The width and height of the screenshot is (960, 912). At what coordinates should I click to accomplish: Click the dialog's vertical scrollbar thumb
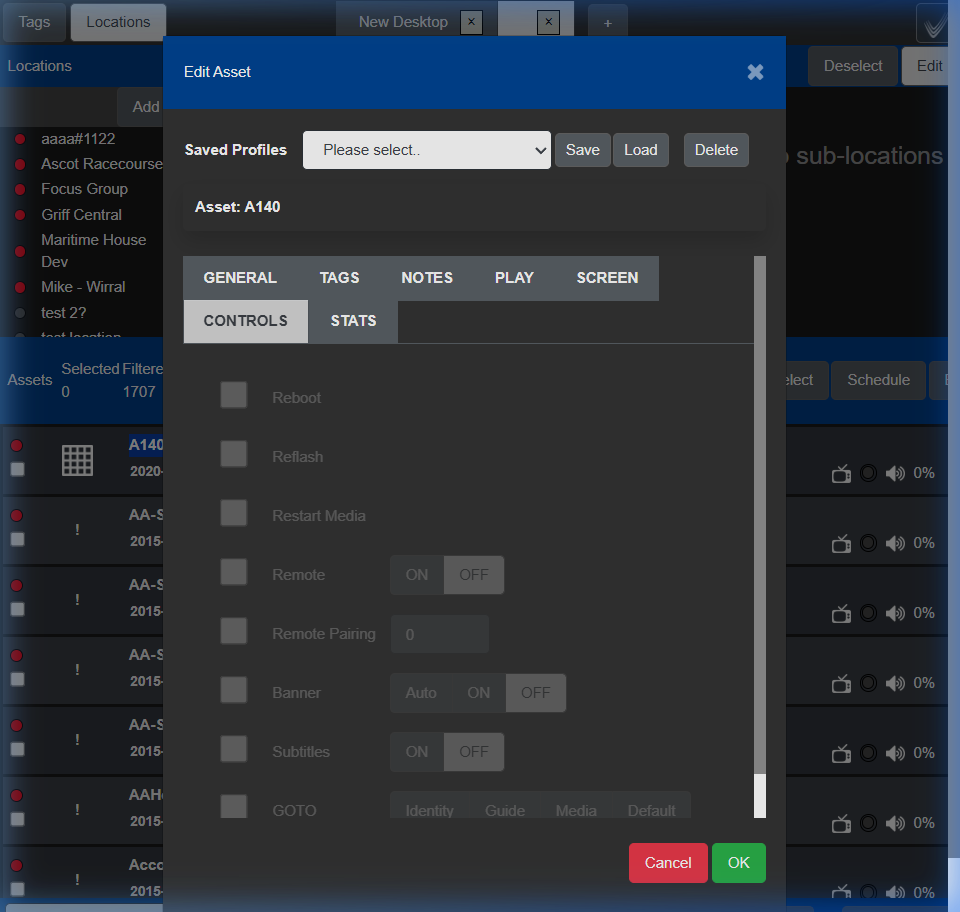(760, 796)
